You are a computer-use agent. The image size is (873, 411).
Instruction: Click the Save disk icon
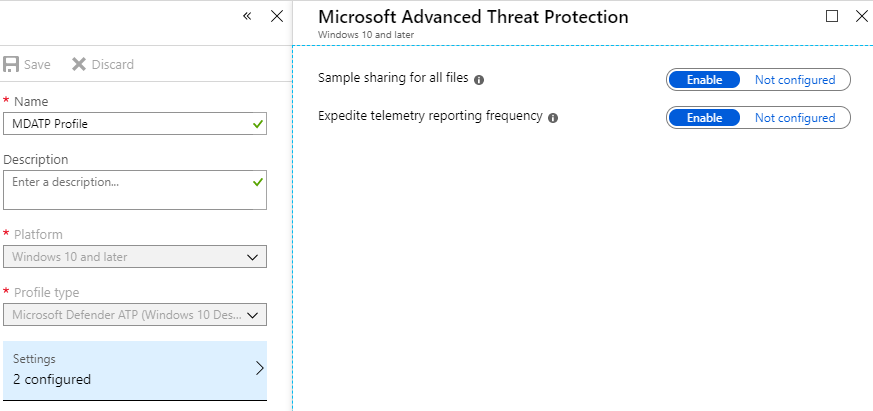coord(12,64)
